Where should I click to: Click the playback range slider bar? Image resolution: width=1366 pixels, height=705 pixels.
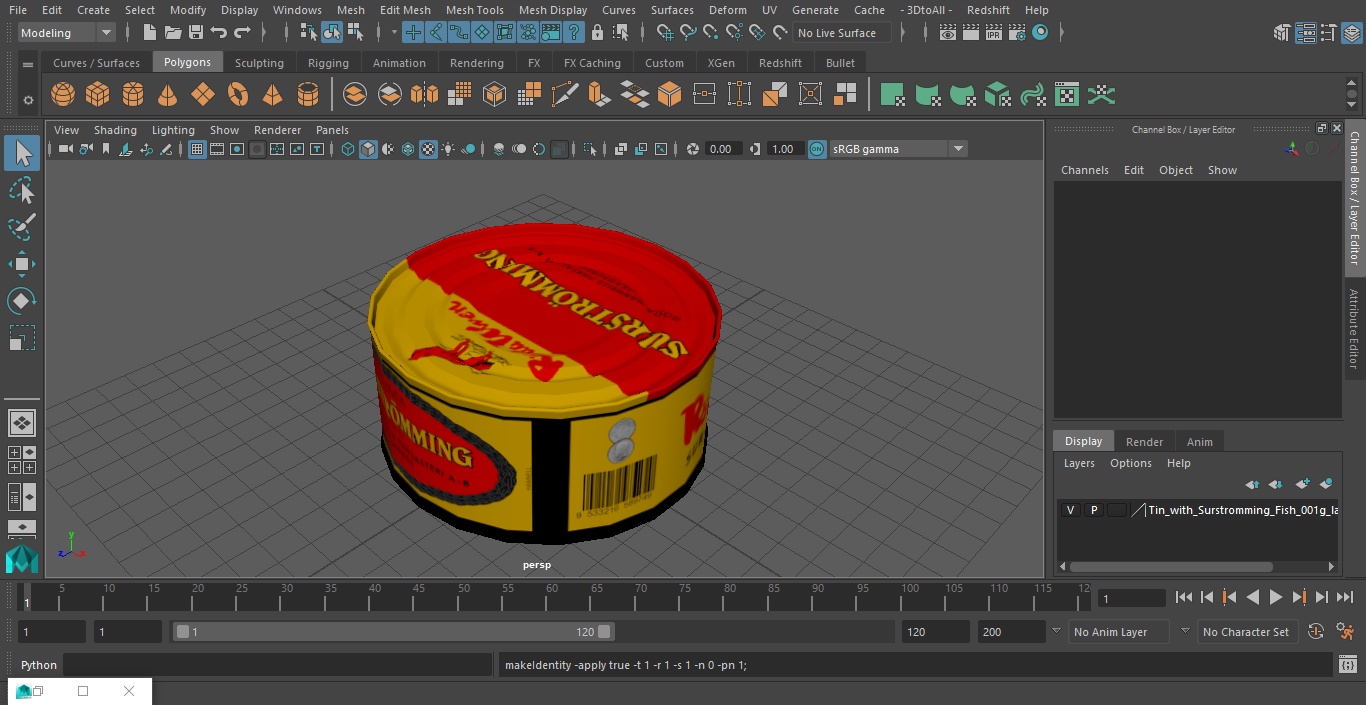click(x=393, y=632)
